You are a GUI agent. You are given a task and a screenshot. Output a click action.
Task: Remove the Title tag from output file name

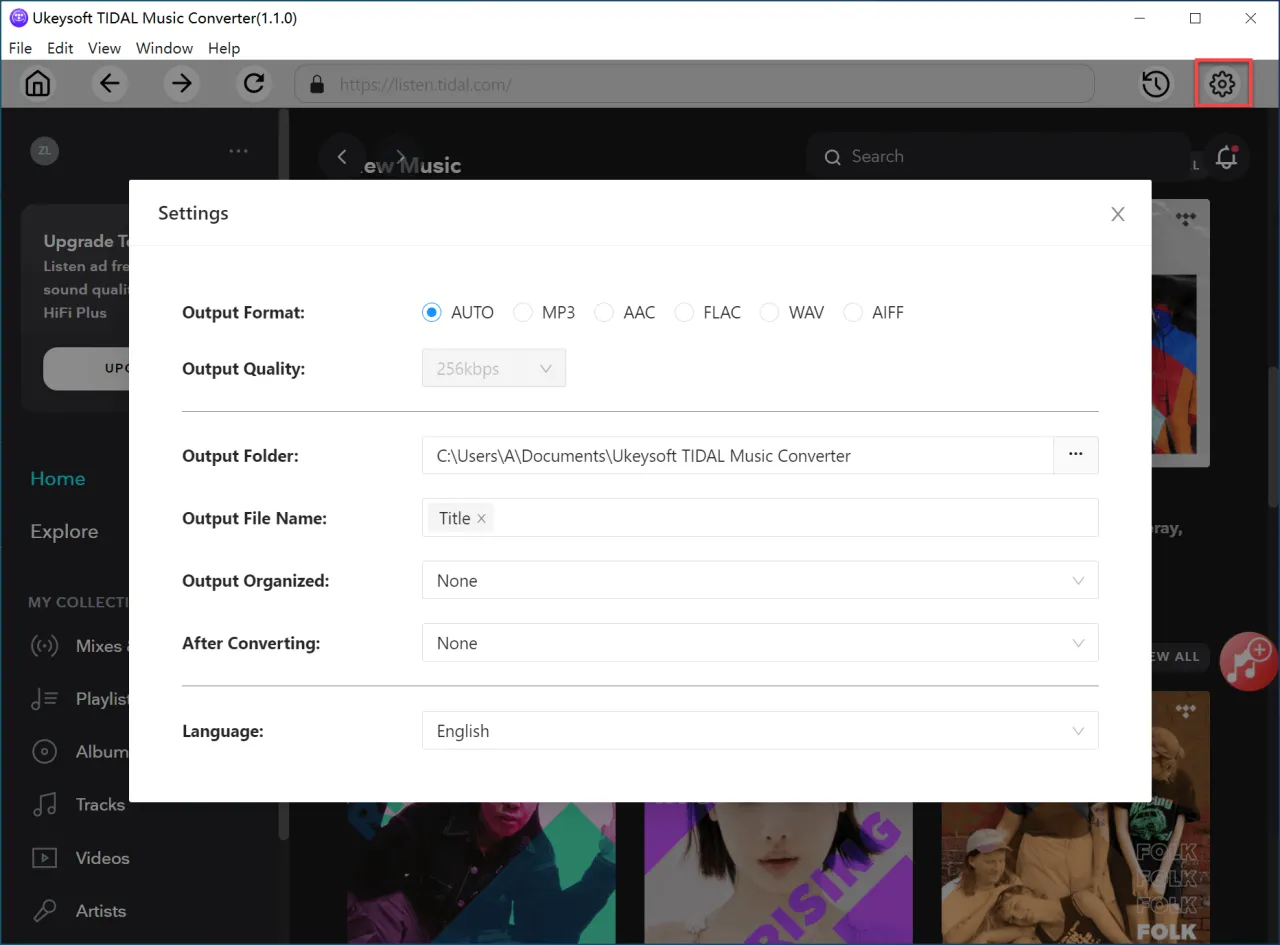click(x=481, y=518)
